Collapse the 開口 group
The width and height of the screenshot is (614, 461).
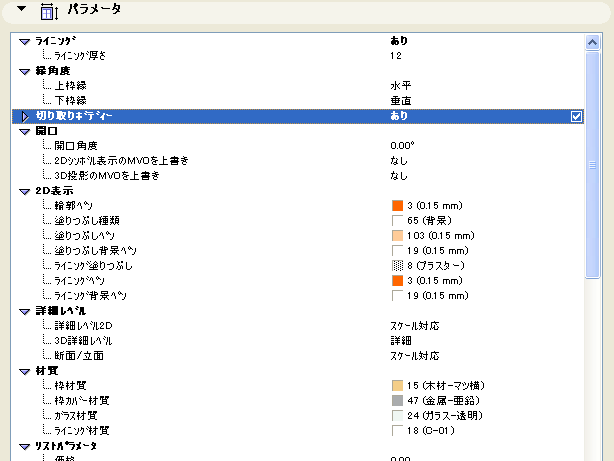25,132
